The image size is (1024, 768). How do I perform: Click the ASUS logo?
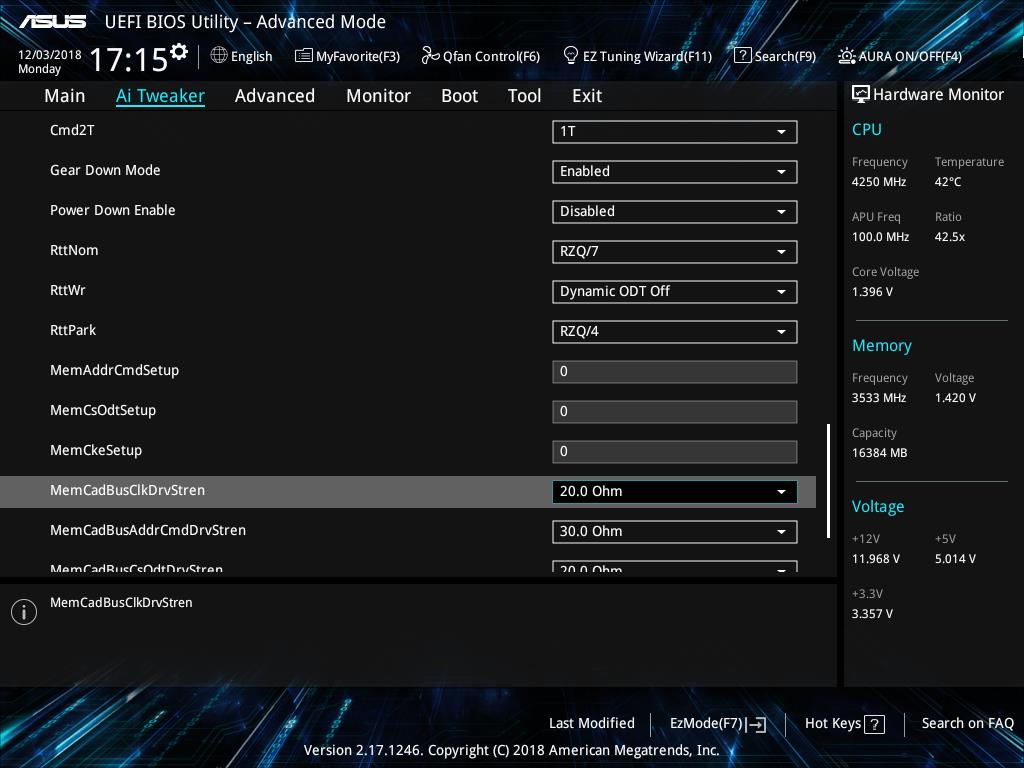pyautogui.click(x=52, y=22)
